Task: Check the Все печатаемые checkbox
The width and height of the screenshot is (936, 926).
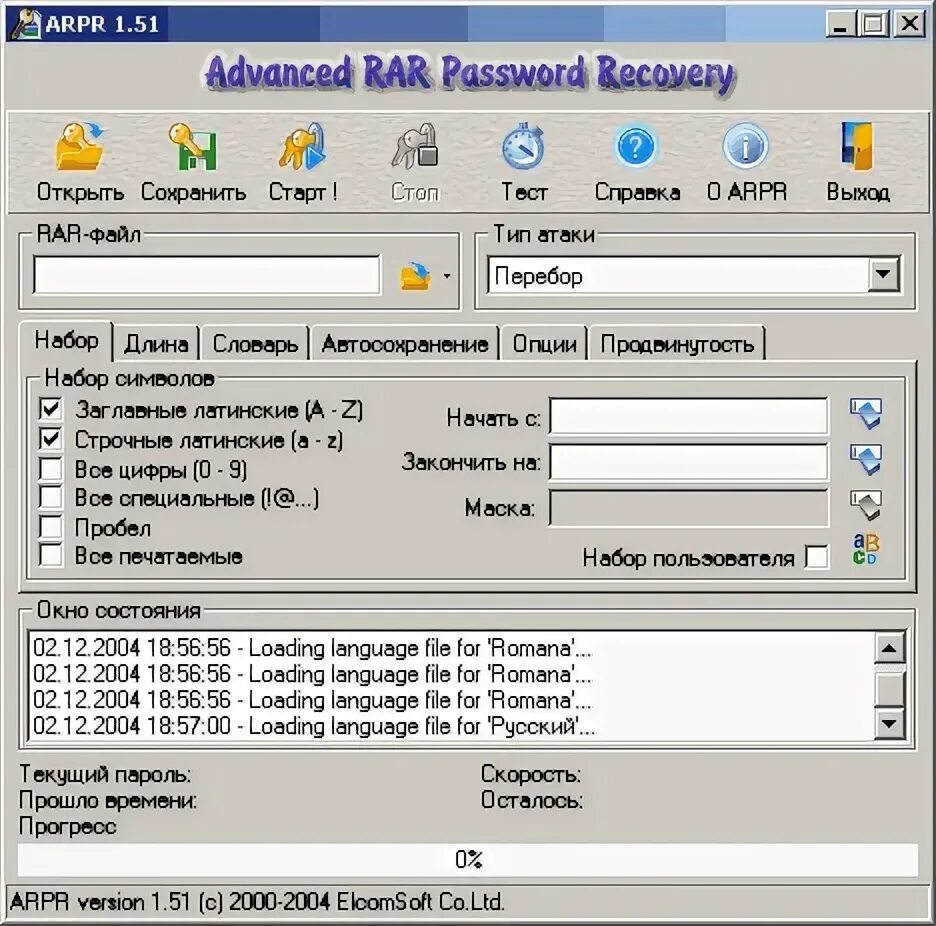Action: 50,555
